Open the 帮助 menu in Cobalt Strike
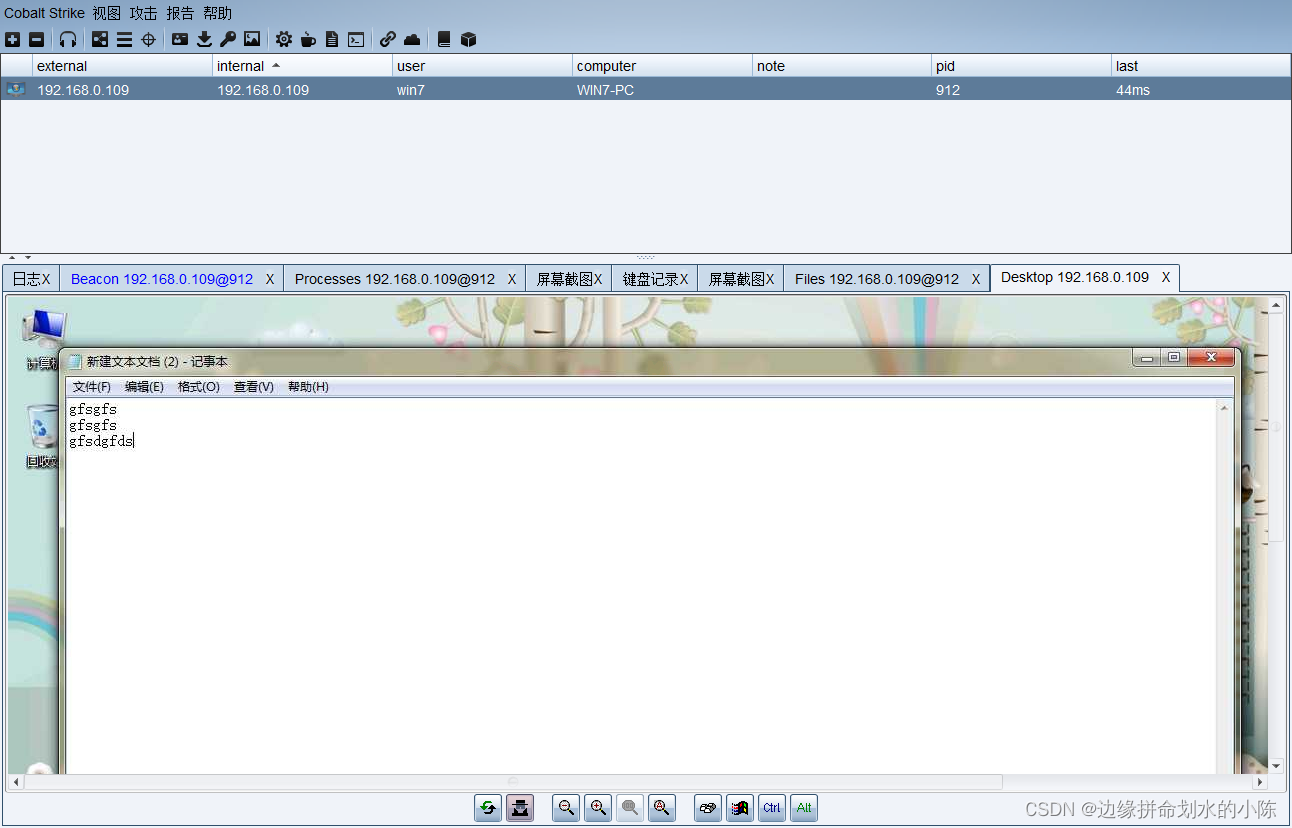This screenshot has width=1292, height=828. [x=218, y=13]
